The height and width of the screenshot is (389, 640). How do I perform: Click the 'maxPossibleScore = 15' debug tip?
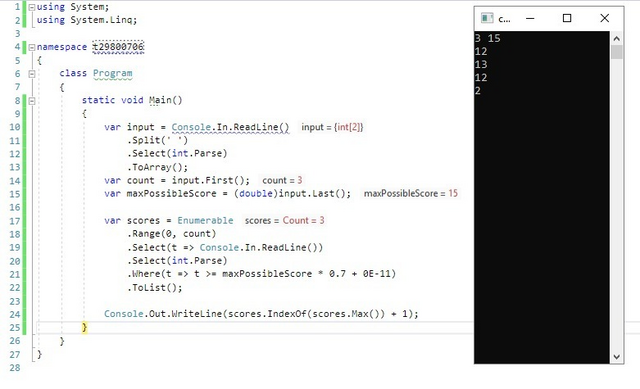pos(411,193)
